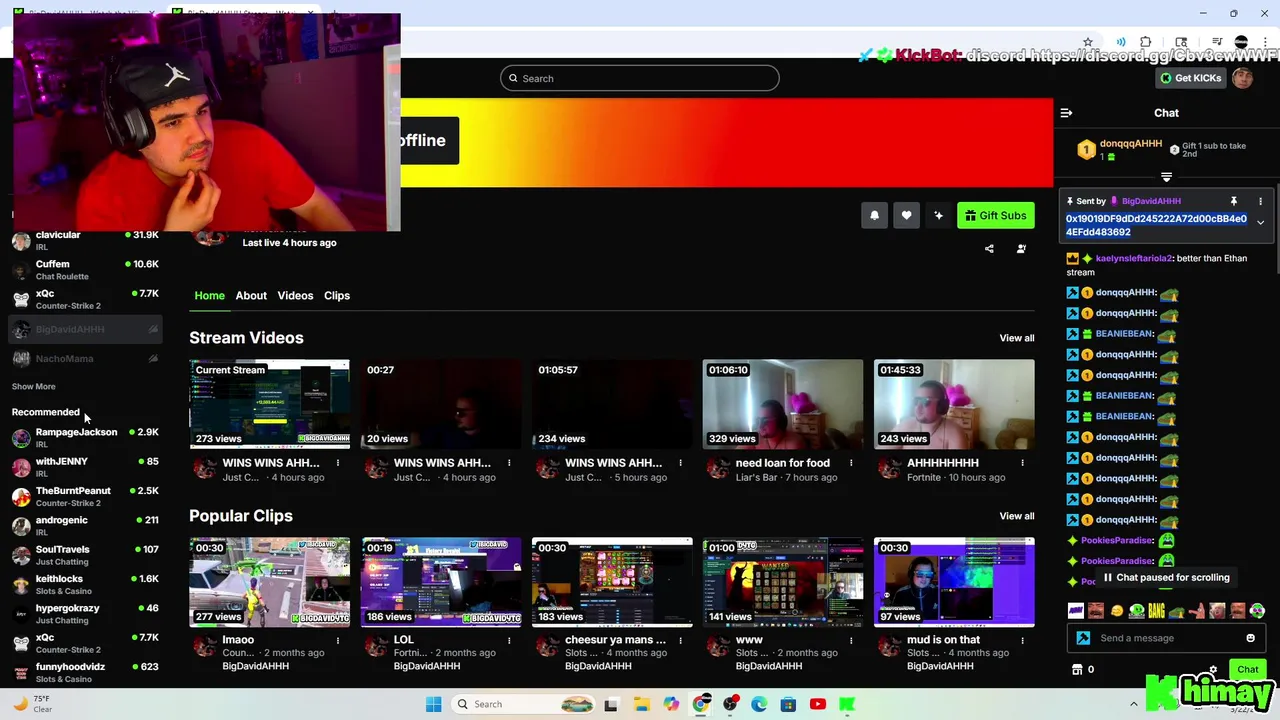Open Microsoft Edge from taskbar
The height and width of the screenshot is (720, 1280).
click(x=759, y=704)
